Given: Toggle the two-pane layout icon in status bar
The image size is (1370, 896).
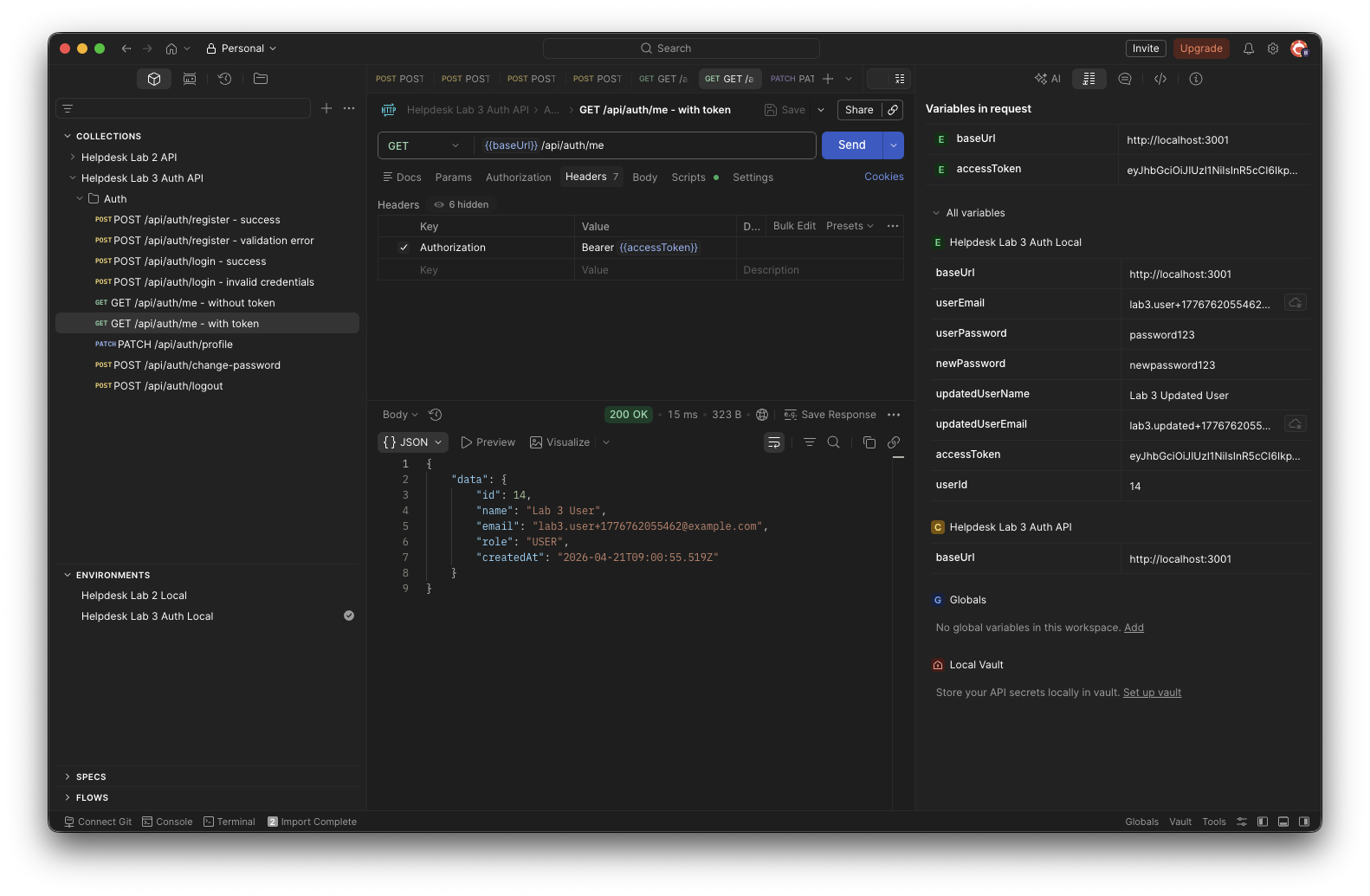Looking at the screenshot, I should [x=1242, y=822].
